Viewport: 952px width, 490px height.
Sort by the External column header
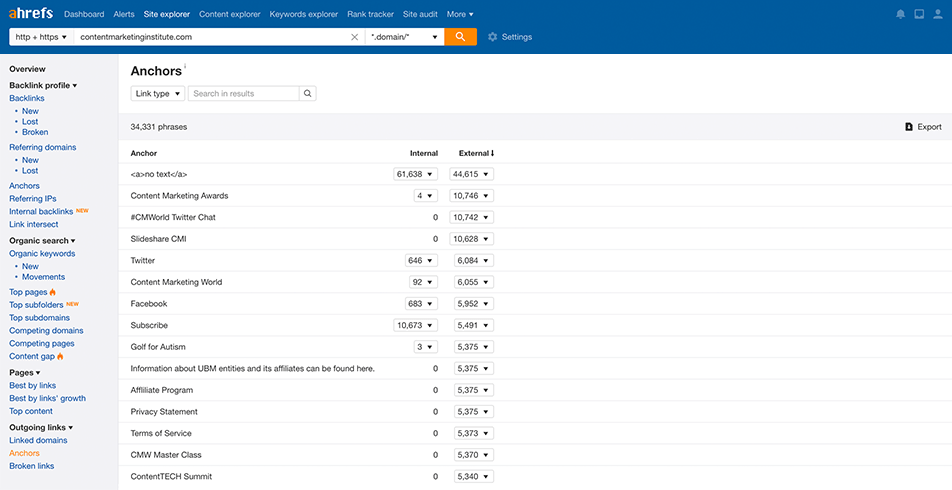[476, 153]
